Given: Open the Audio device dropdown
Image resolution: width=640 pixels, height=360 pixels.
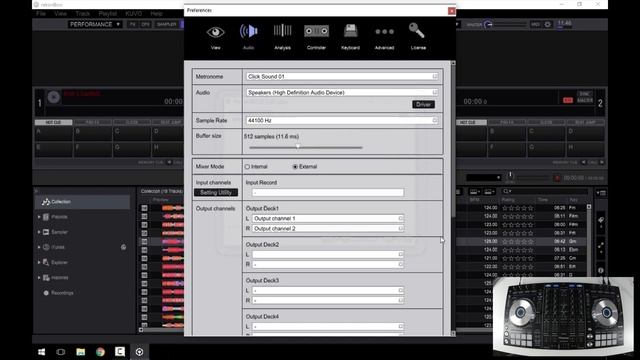Looking at the screenshot, I should [342, 93].
